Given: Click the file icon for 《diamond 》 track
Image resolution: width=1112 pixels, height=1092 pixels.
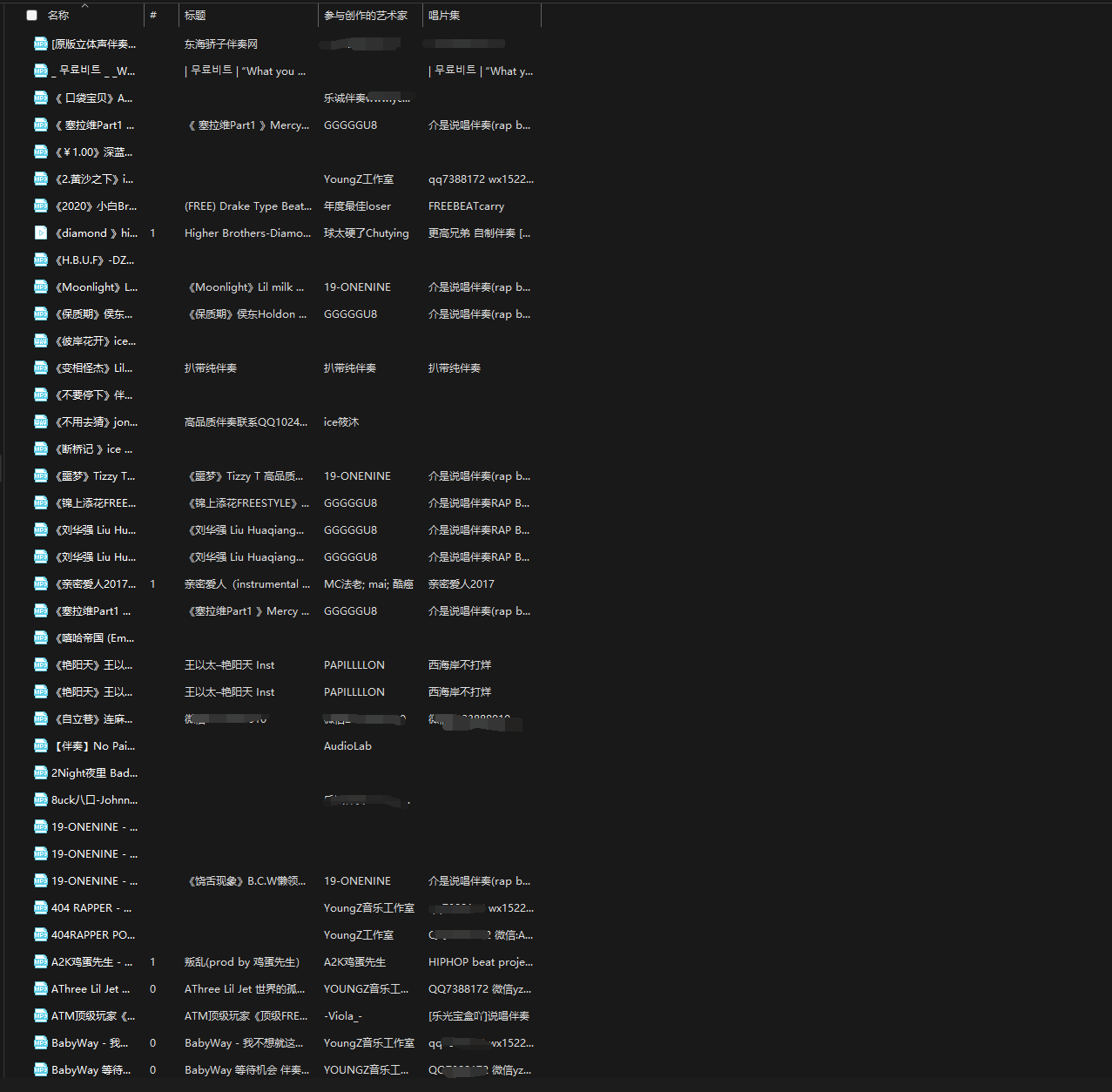Looking at the screenshot, I should (x=40, y=233).
